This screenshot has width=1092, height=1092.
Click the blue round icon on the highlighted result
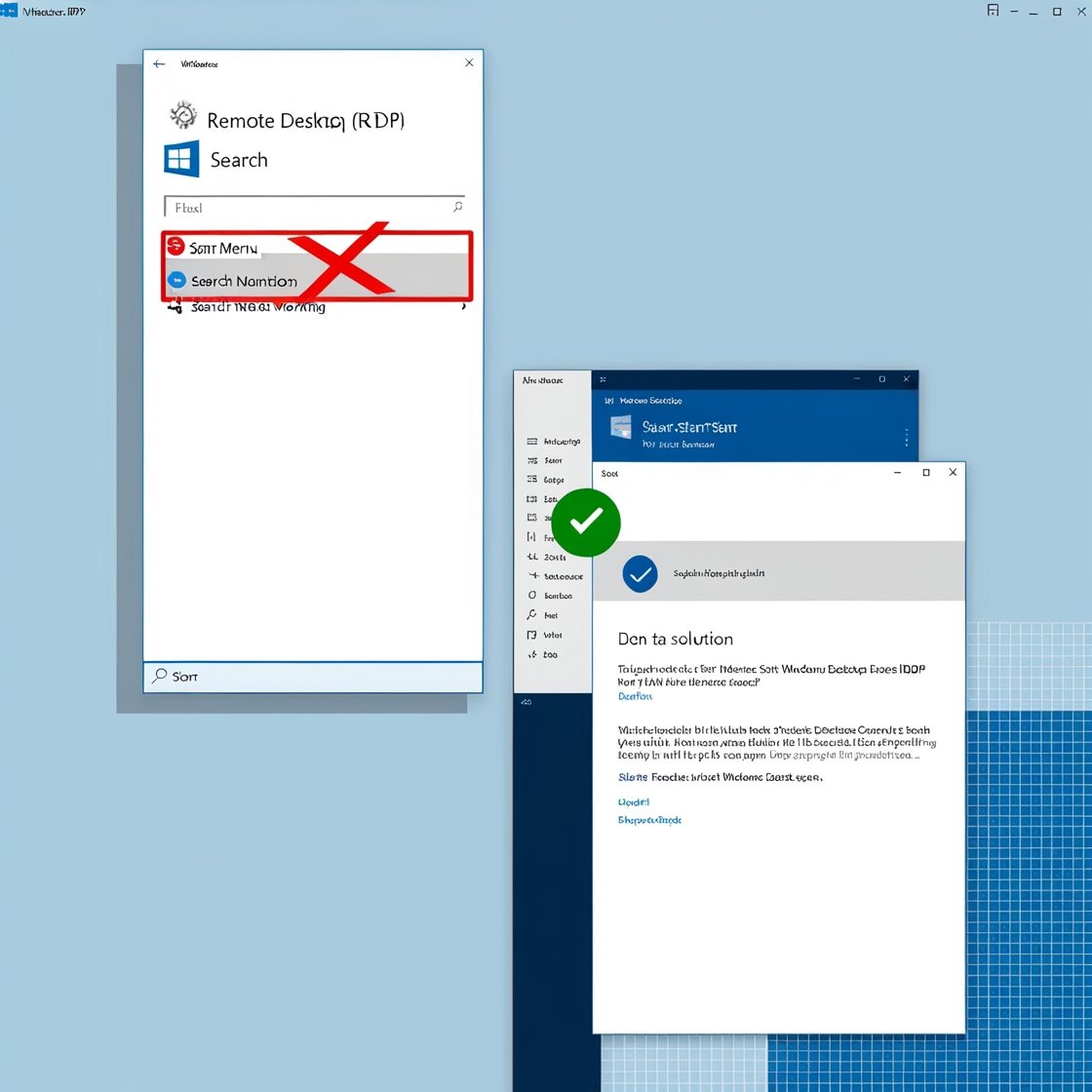(x=176, y=281)
